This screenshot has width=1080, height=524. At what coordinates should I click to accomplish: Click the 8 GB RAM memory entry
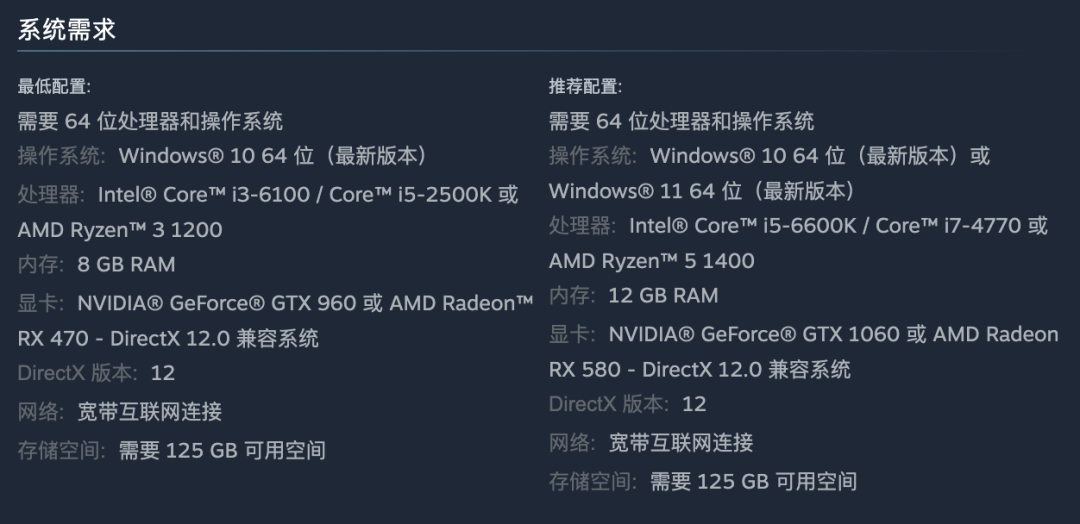point(126,265)
